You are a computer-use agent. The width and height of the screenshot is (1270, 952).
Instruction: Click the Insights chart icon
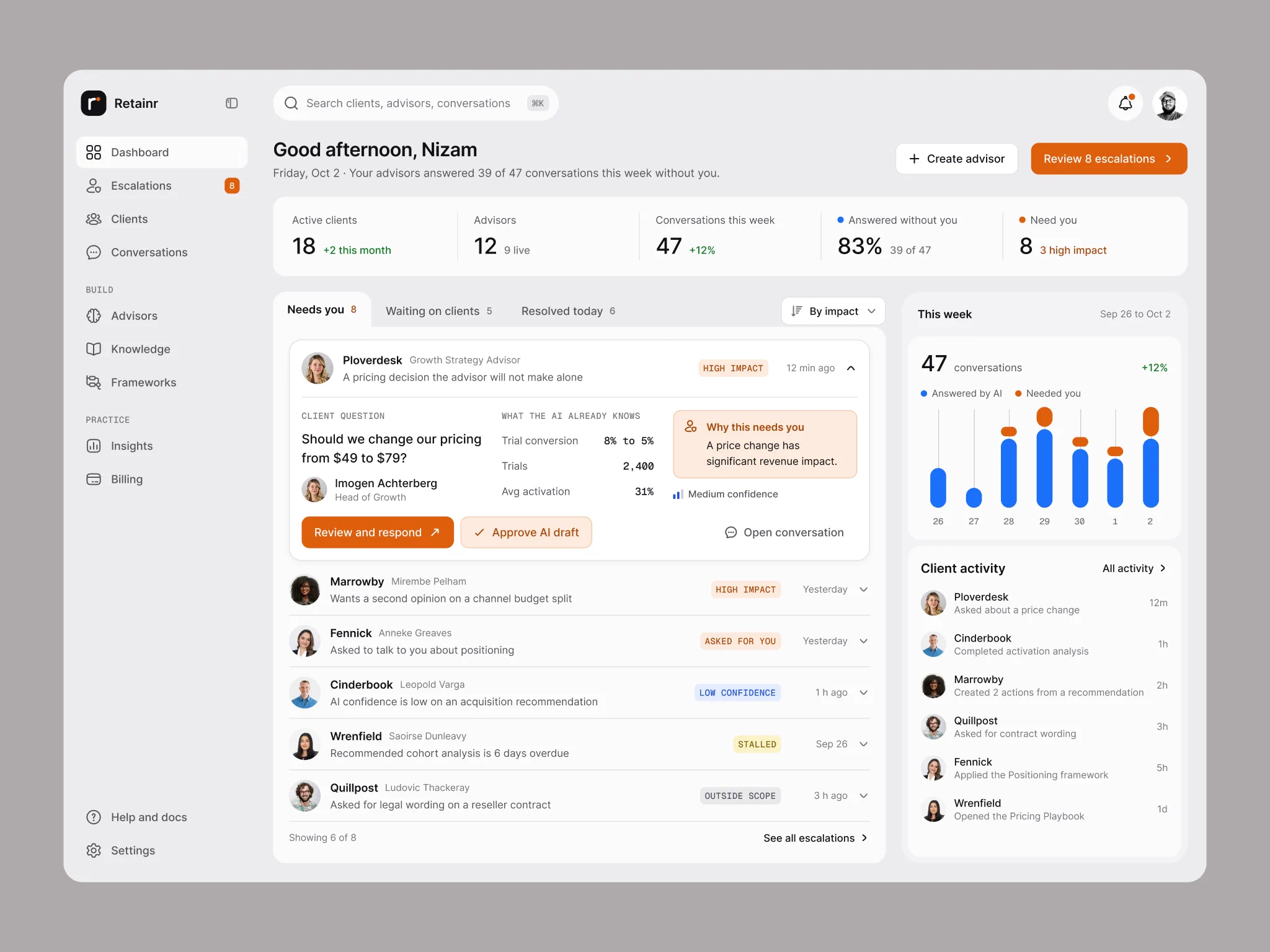click(x=94, y=446)
